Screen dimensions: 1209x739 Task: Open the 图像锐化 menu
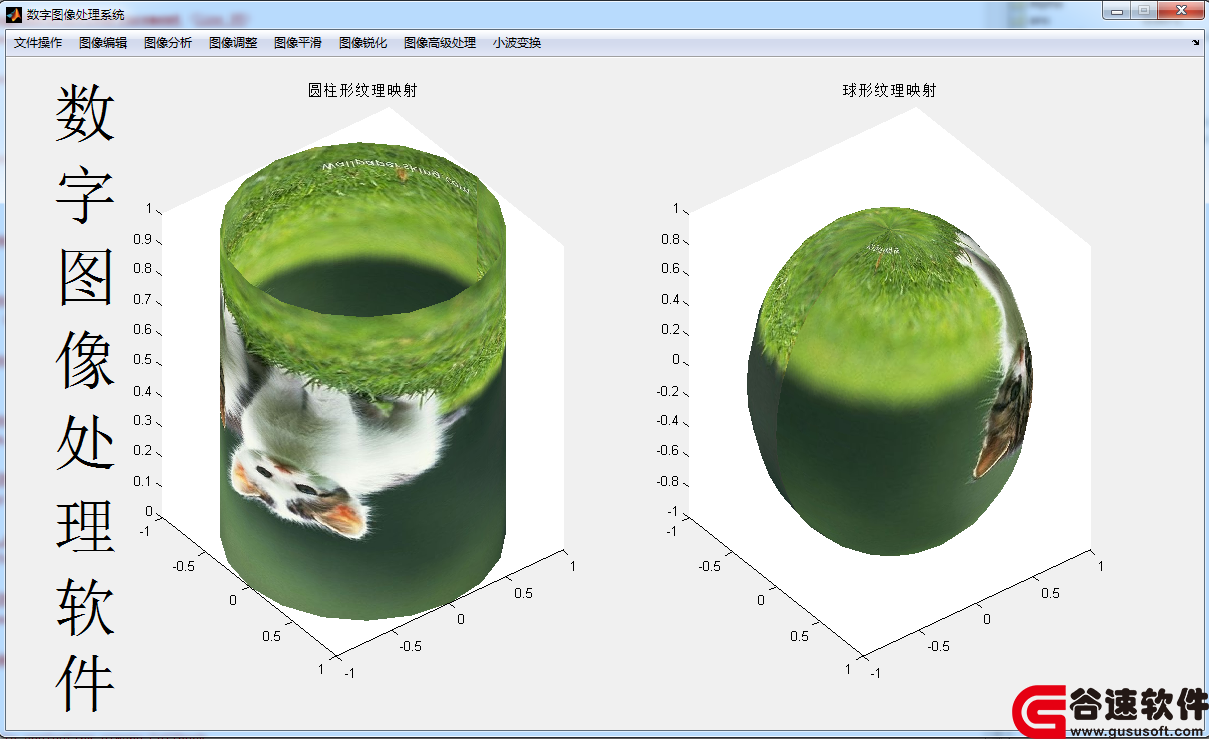[x=363, y=43]
